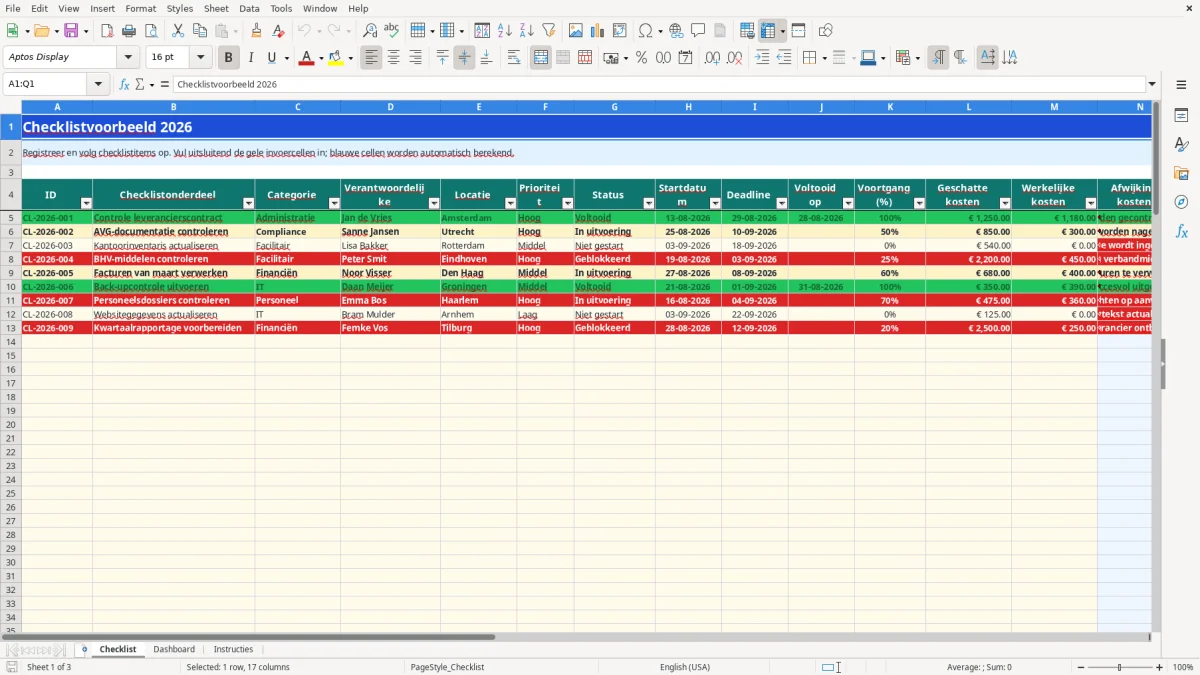Click the PageStyle_Checklist status field
1200x675 pixels.
click(x=447, y=667)
